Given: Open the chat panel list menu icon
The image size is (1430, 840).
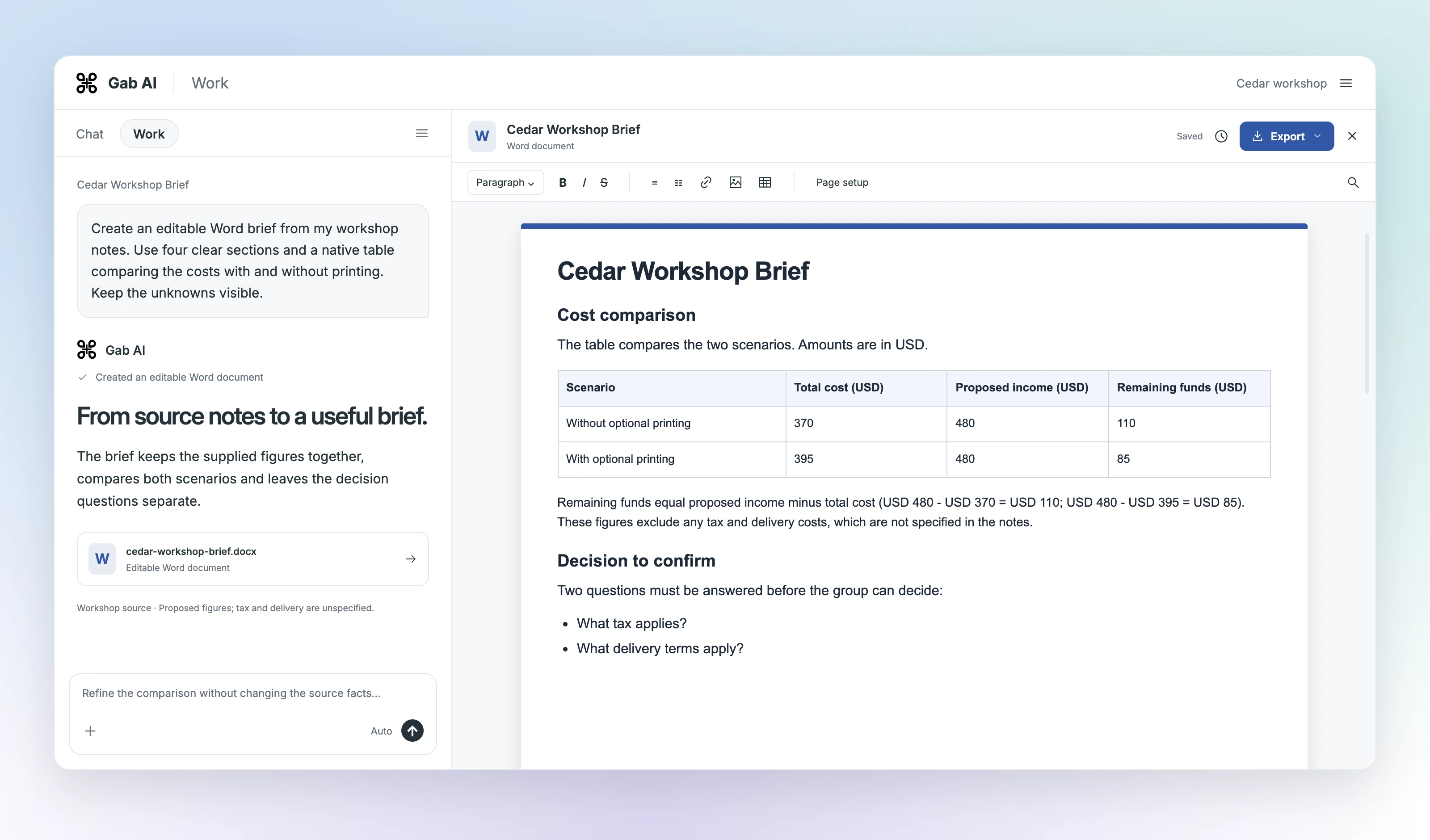Looking at the screenshot, I should pos(421,134).
